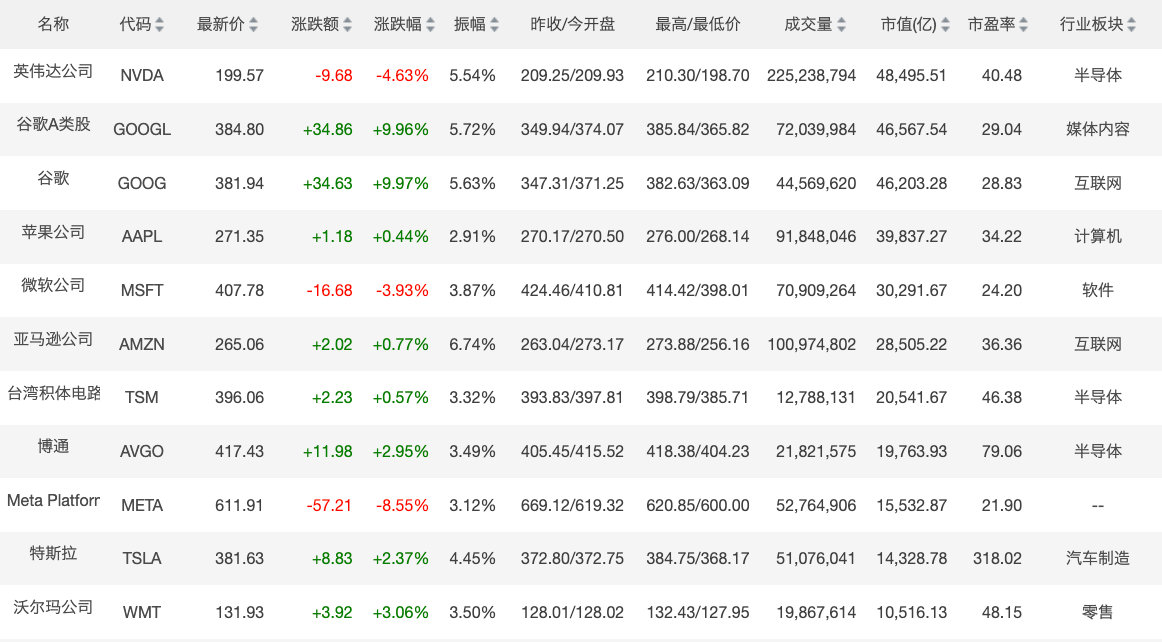Click NVDA market cap 48,495.51
This screenshot has width=1162, height=642.
point(912,76)
